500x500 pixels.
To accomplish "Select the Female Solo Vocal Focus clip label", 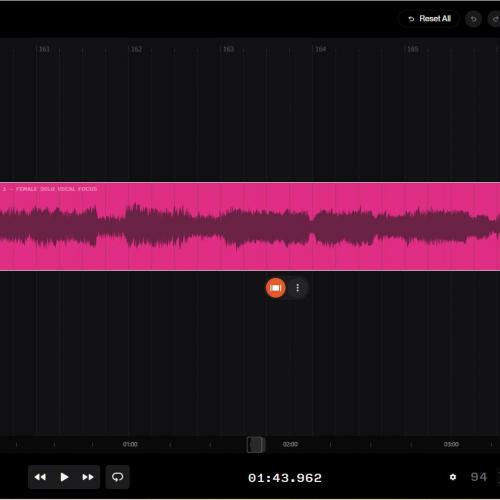I will [50, 189].
